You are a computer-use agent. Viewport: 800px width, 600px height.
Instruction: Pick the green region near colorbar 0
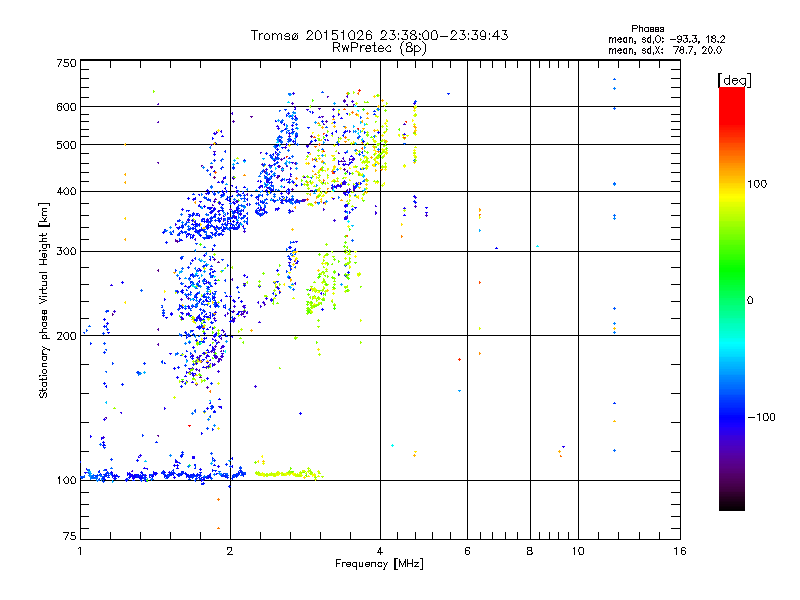click(x=732, y=276)
